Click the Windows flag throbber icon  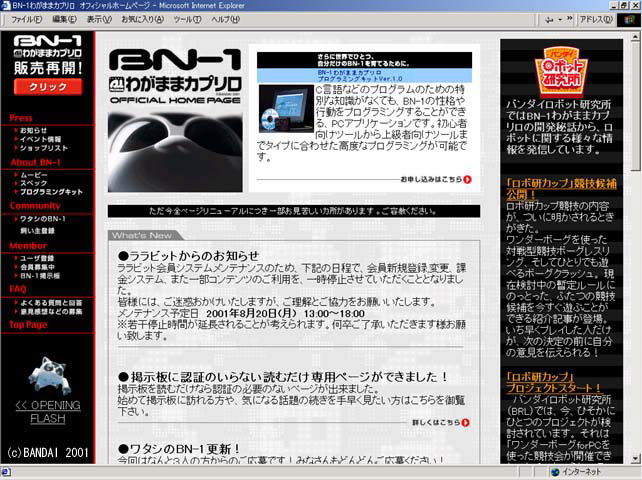pos(629,20)
